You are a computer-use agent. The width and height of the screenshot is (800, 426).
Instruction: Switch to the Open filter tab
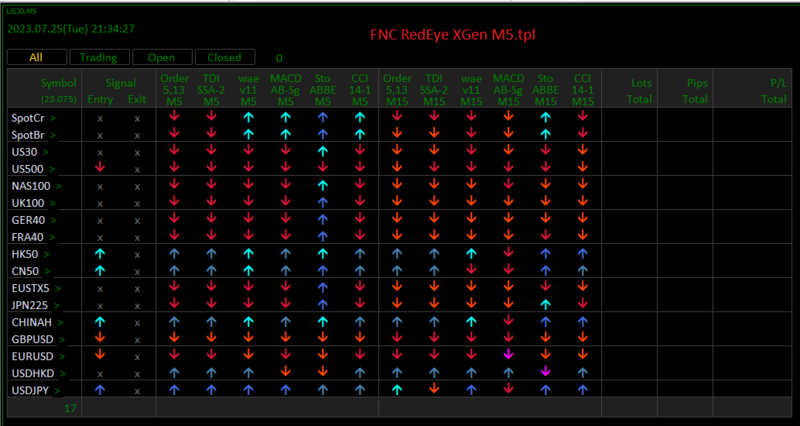tap(162, 57)
